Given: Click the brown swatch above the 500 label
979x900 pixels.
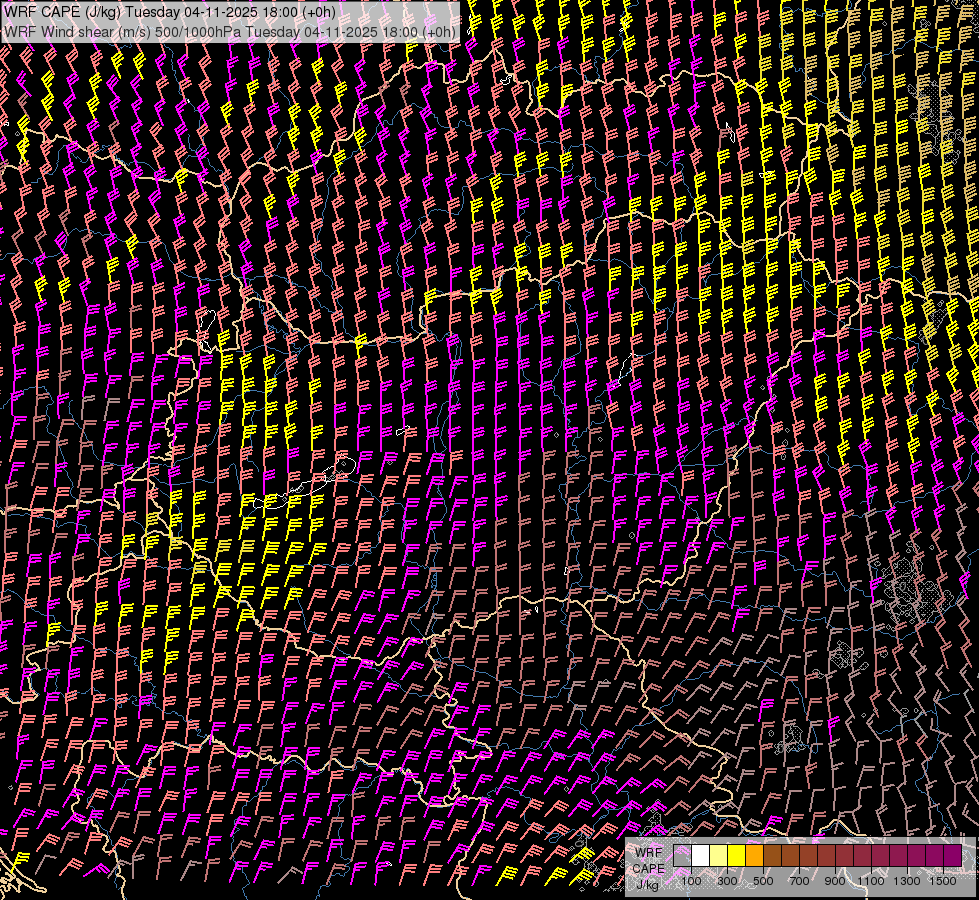Looking at the screenshot, I should coord(772,856).
